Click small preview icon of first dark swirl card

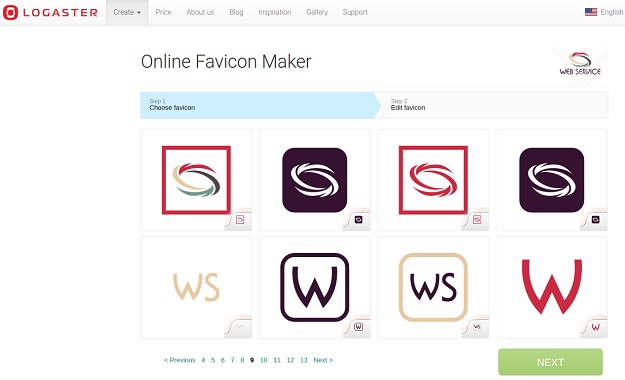tap(358, 220)
